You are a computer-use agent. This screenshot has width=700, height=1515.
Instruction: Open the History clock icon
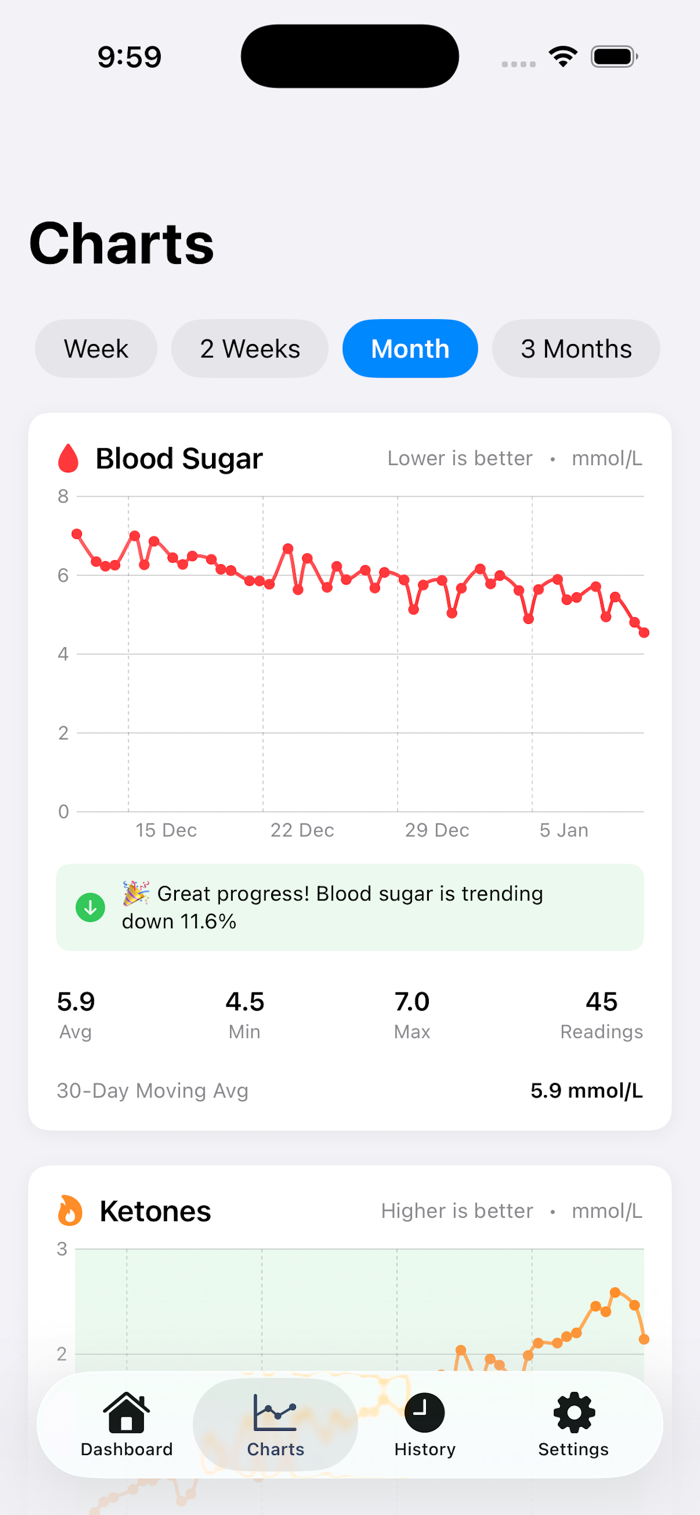click(x=424, y=1412)
